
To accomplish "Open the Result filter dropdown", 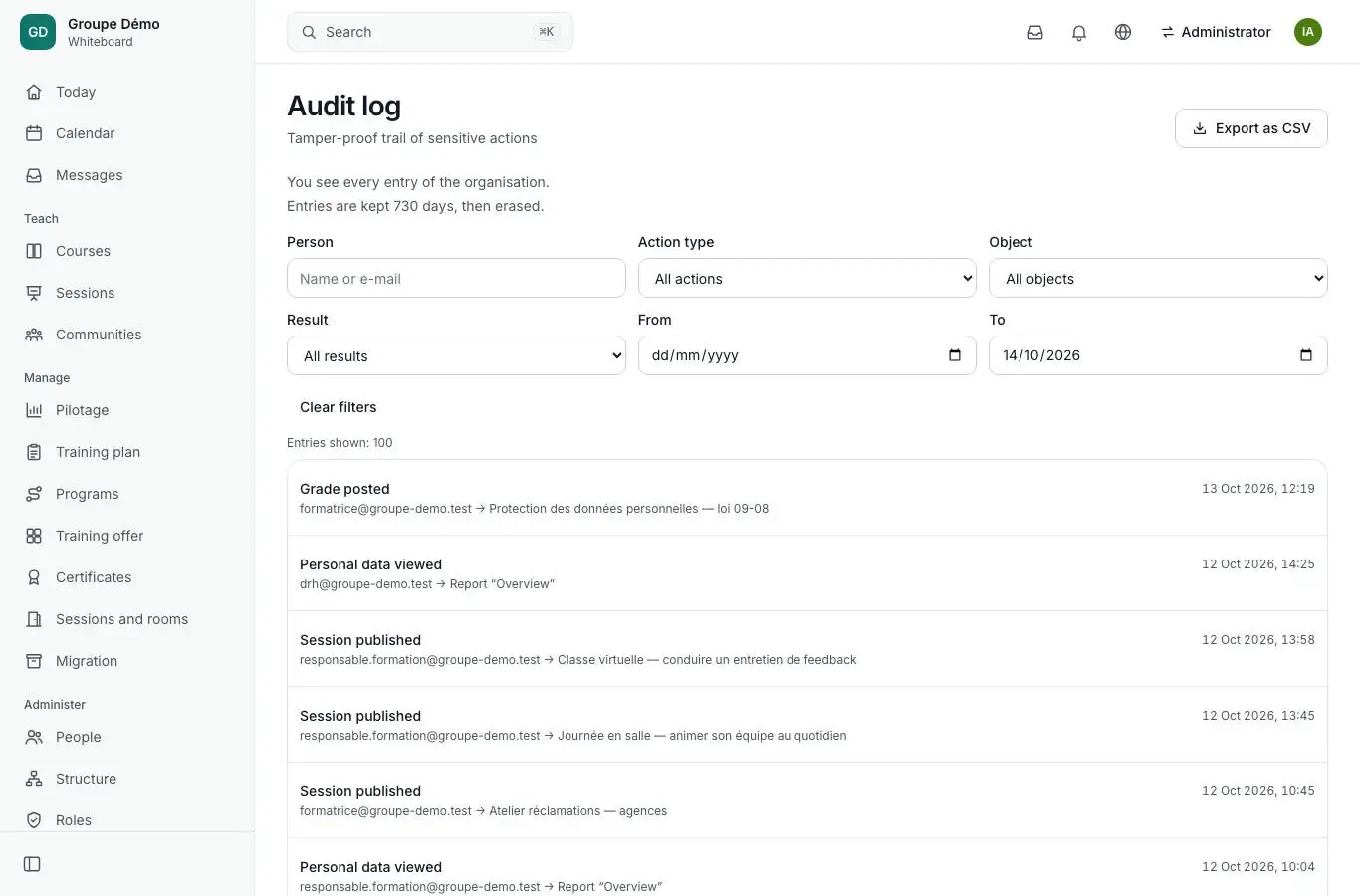I will [x=456, y=356].
